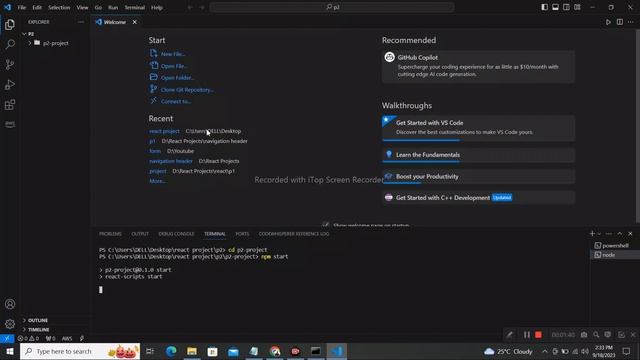Click the Windows taskbar search box
640x360 pixels.
[80, 351]
